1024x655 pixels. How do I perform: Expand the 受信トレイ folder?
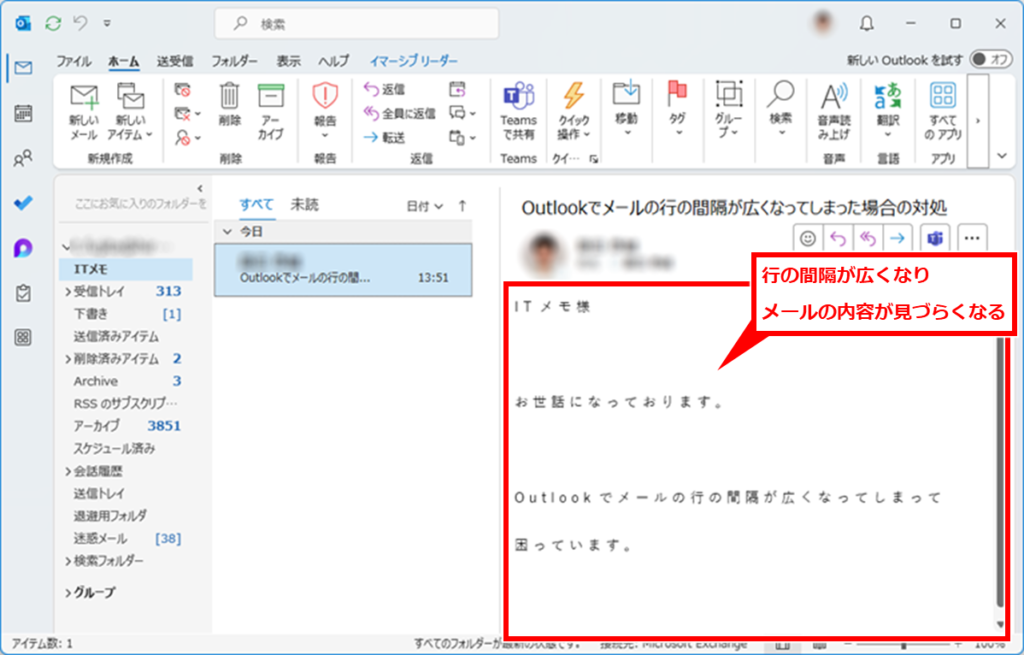pyautogui.click(x=68, y=292)
